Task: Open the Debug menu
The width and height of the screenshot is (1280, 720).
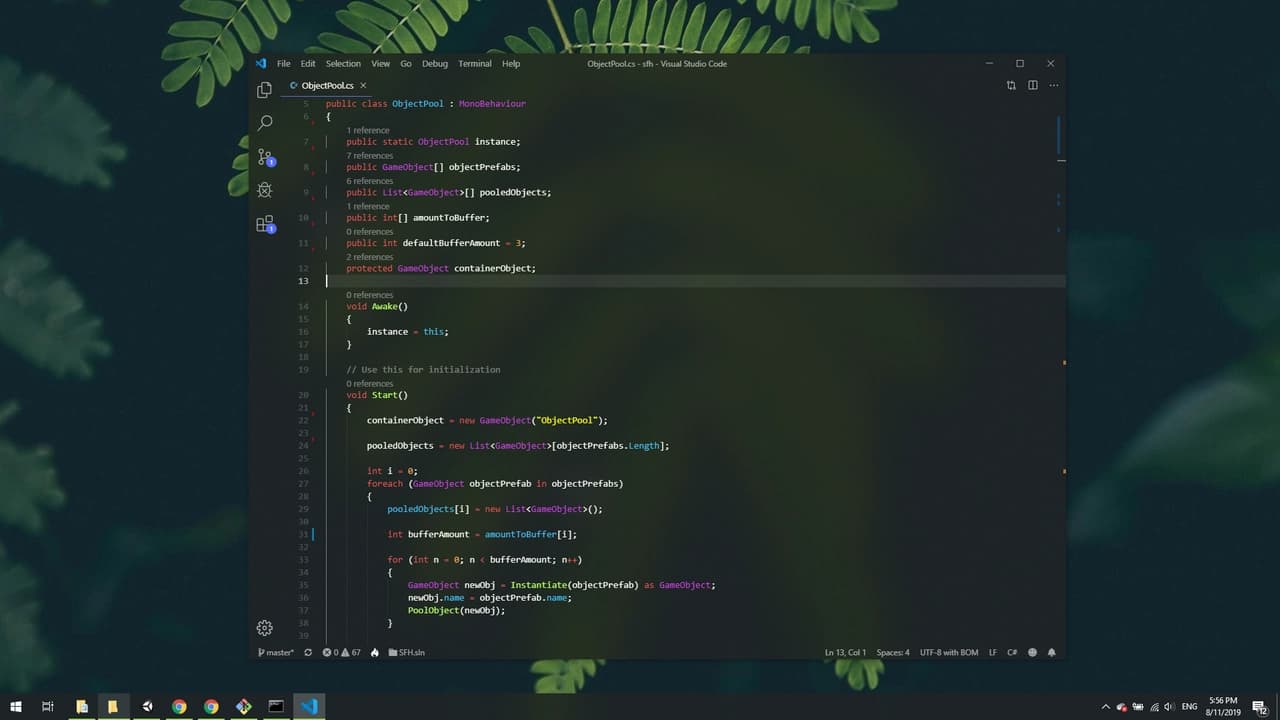Action: point(435,64)
